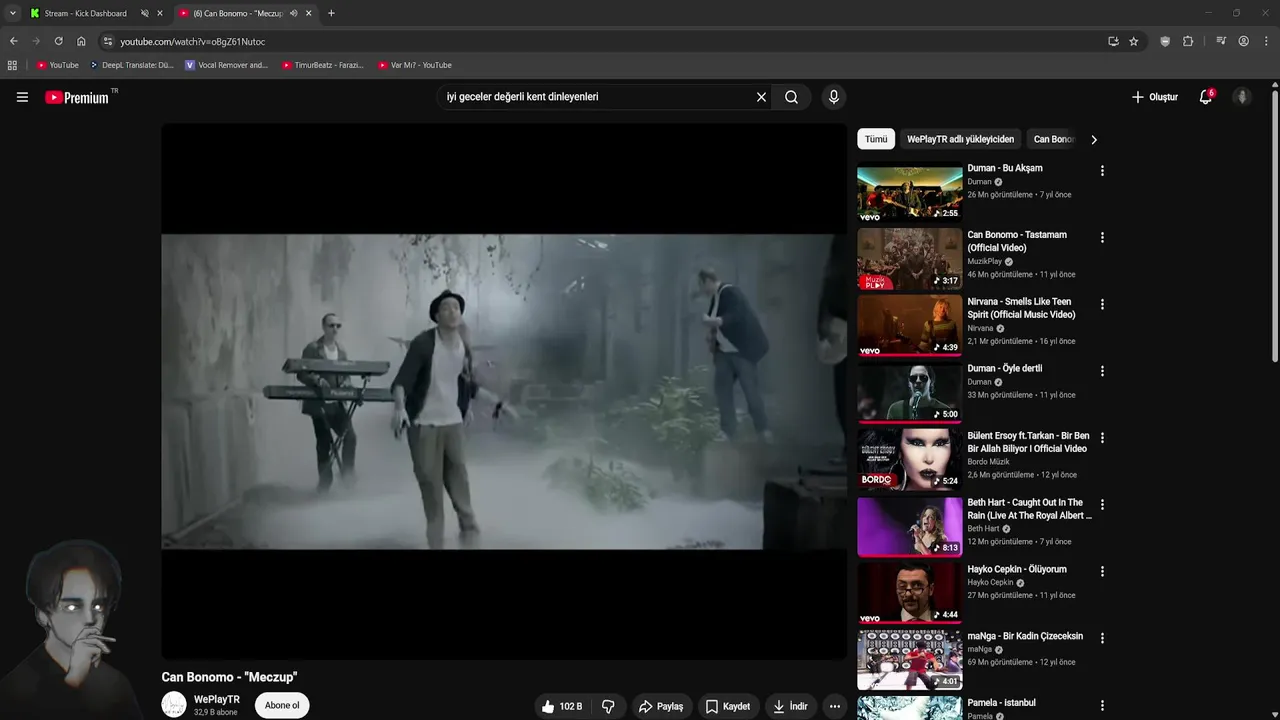This screenshot has height=720, width=1280.
Task: Open maNga - Bir Kadın Çizeceksin title
Action: (x=1025, y=636)
